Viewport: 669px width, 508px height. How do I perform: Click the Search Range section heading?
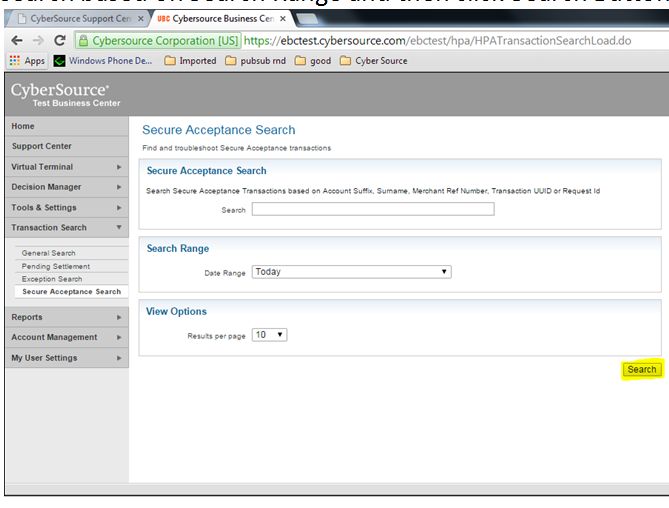pos(178,249)
